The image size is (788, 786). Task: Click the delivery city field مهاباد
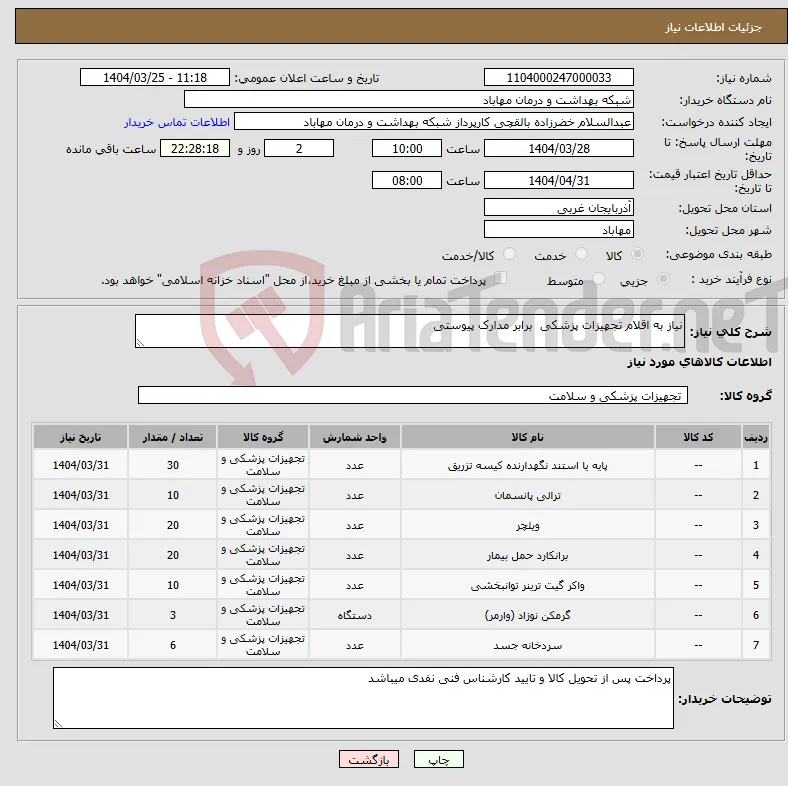pos(558,230)
